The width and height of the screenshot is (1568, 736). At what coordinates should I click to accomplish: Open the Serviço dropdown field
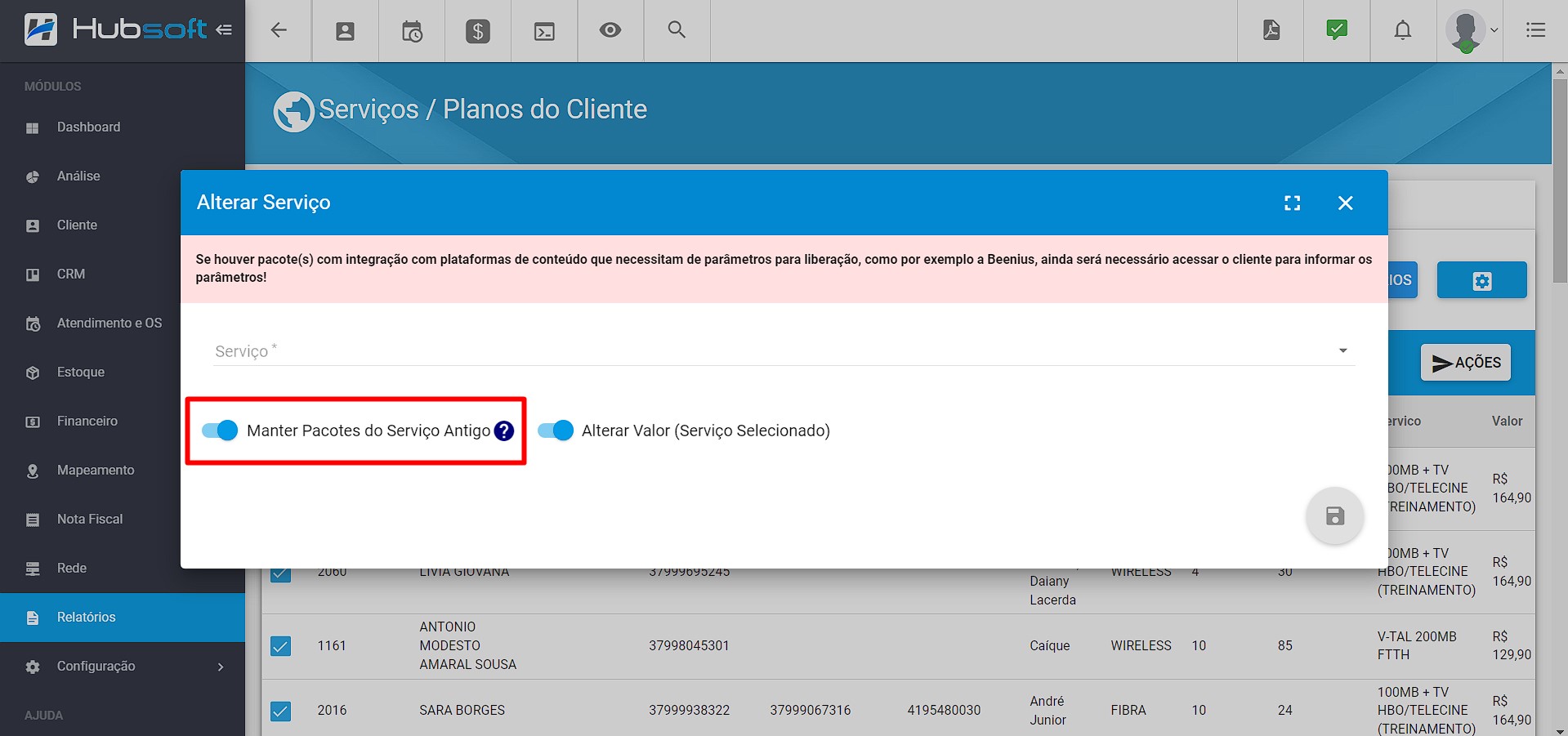[x=784, y=351]
